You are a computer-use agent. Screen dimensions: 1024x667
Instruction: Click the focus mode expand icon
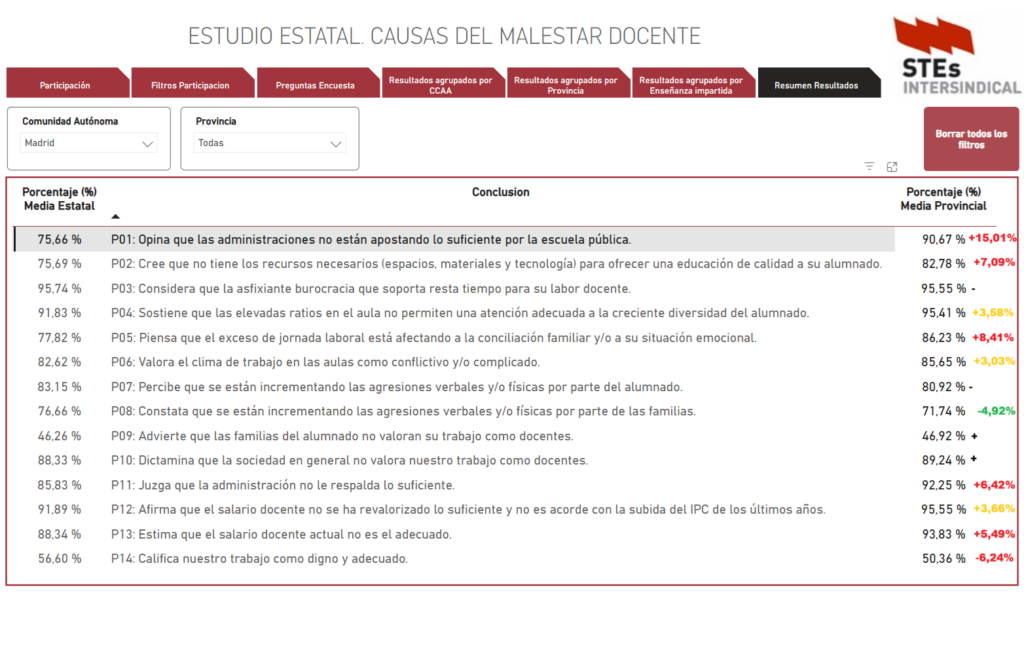coord(892,167)
